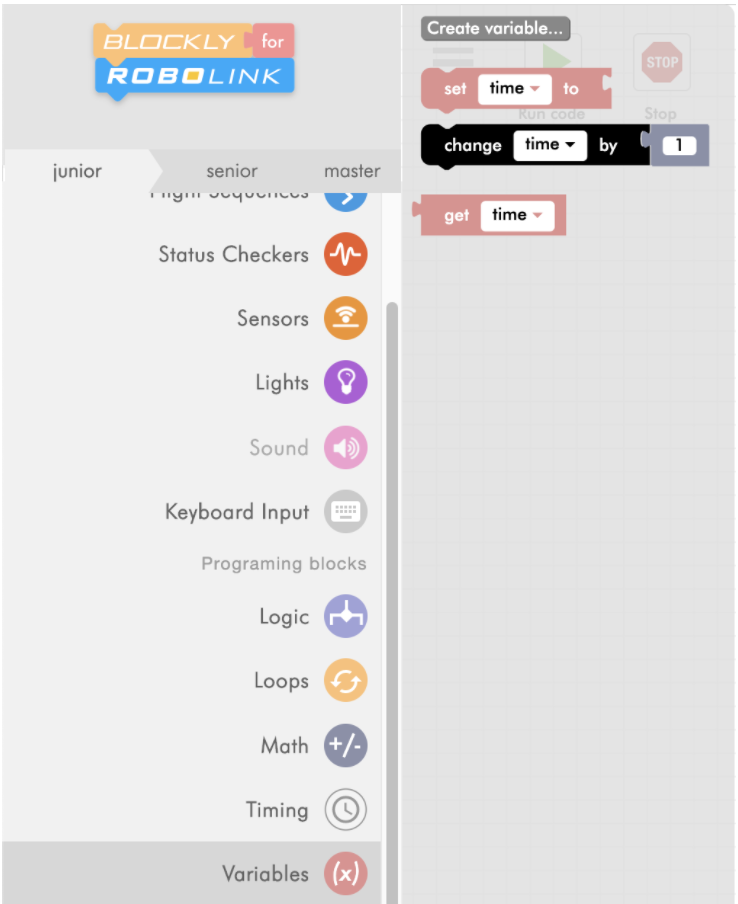Image resolution: width=738 pixels, height=904 pixels.
Task: Select the Sound speaker icon
Action: click(345, 447)
